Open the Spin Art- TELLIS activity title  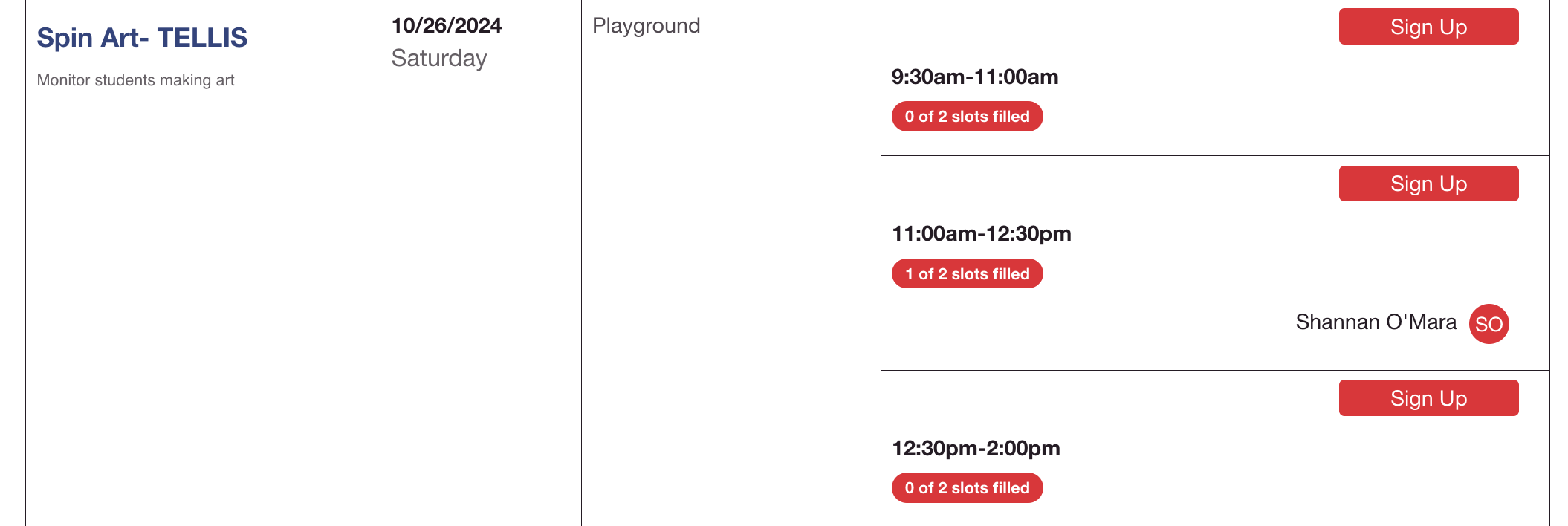(x=142, y=37)
